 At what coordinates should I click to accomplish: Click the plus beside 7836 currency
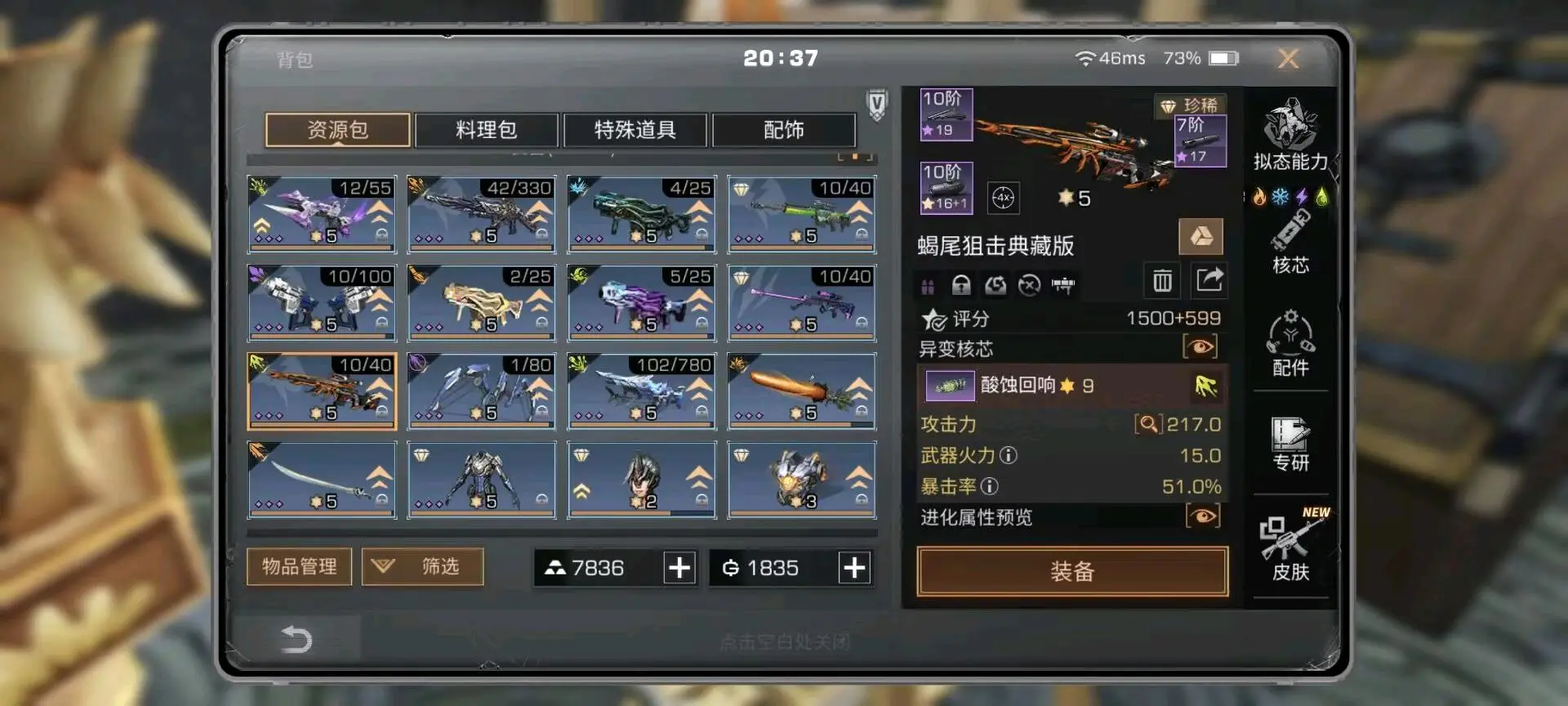click(679, 568)
